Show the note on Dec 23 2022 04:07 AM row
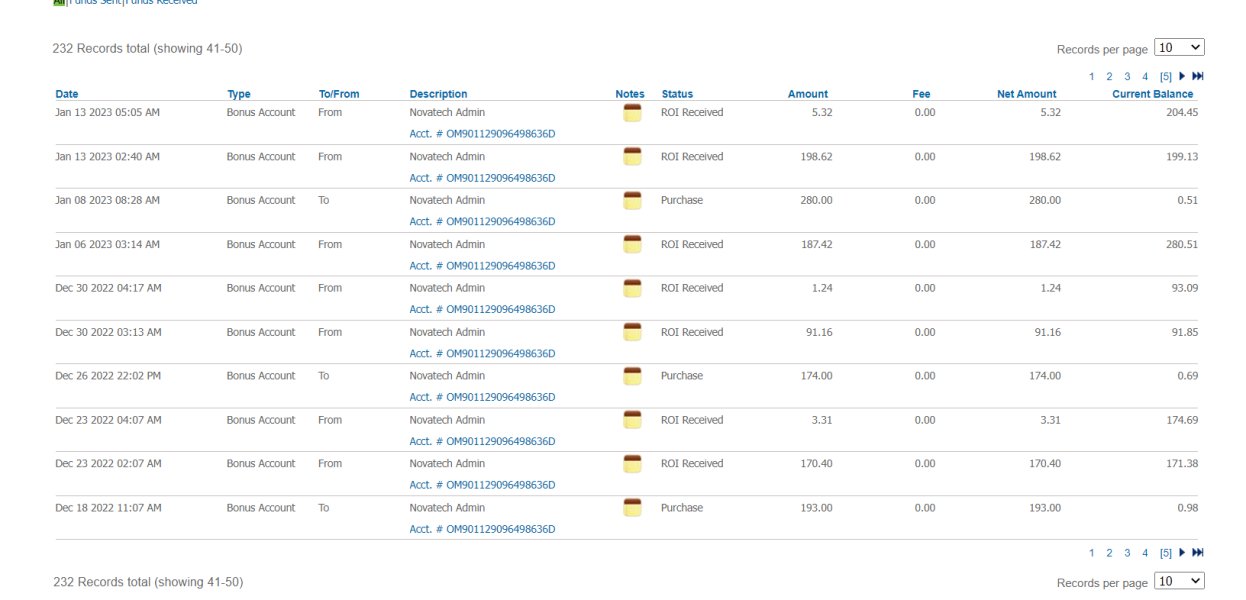 point(631,421)
